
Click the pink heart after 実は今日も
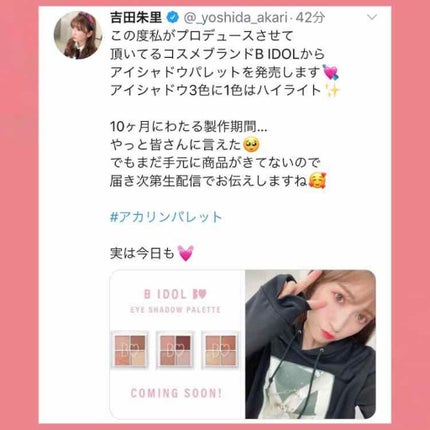[186, 253]
